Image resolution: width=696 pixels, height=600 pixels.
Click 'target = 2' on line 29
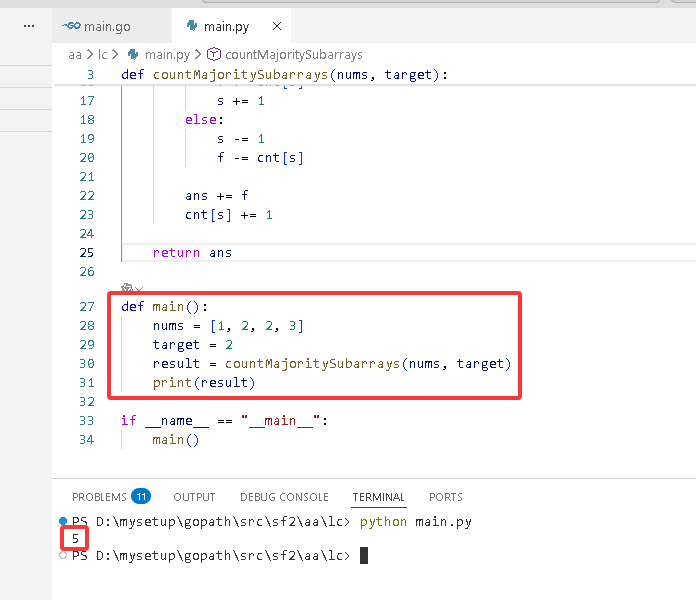tap(193, 345)
